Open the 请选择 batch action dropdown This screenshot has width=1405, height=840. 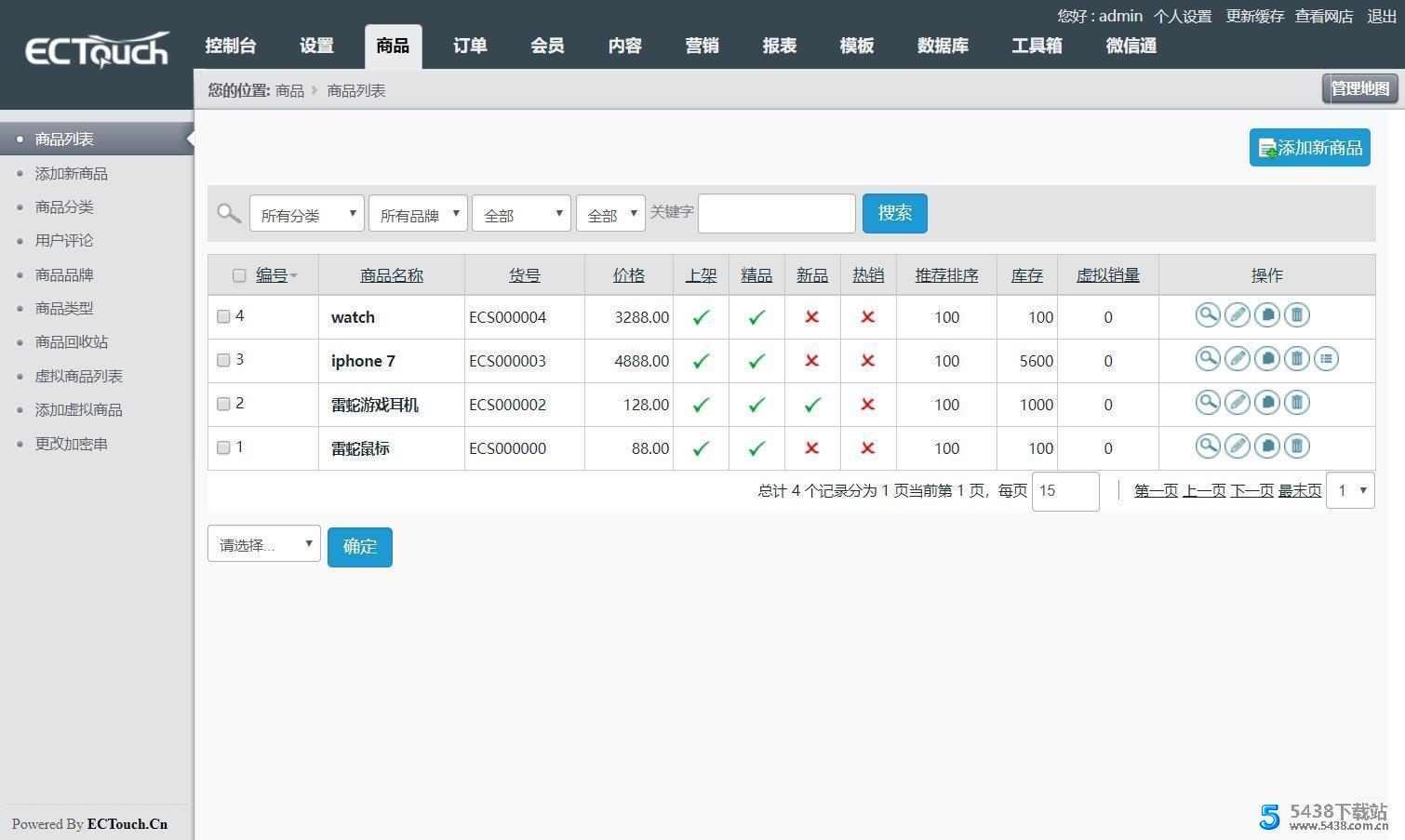coord(263,544)
